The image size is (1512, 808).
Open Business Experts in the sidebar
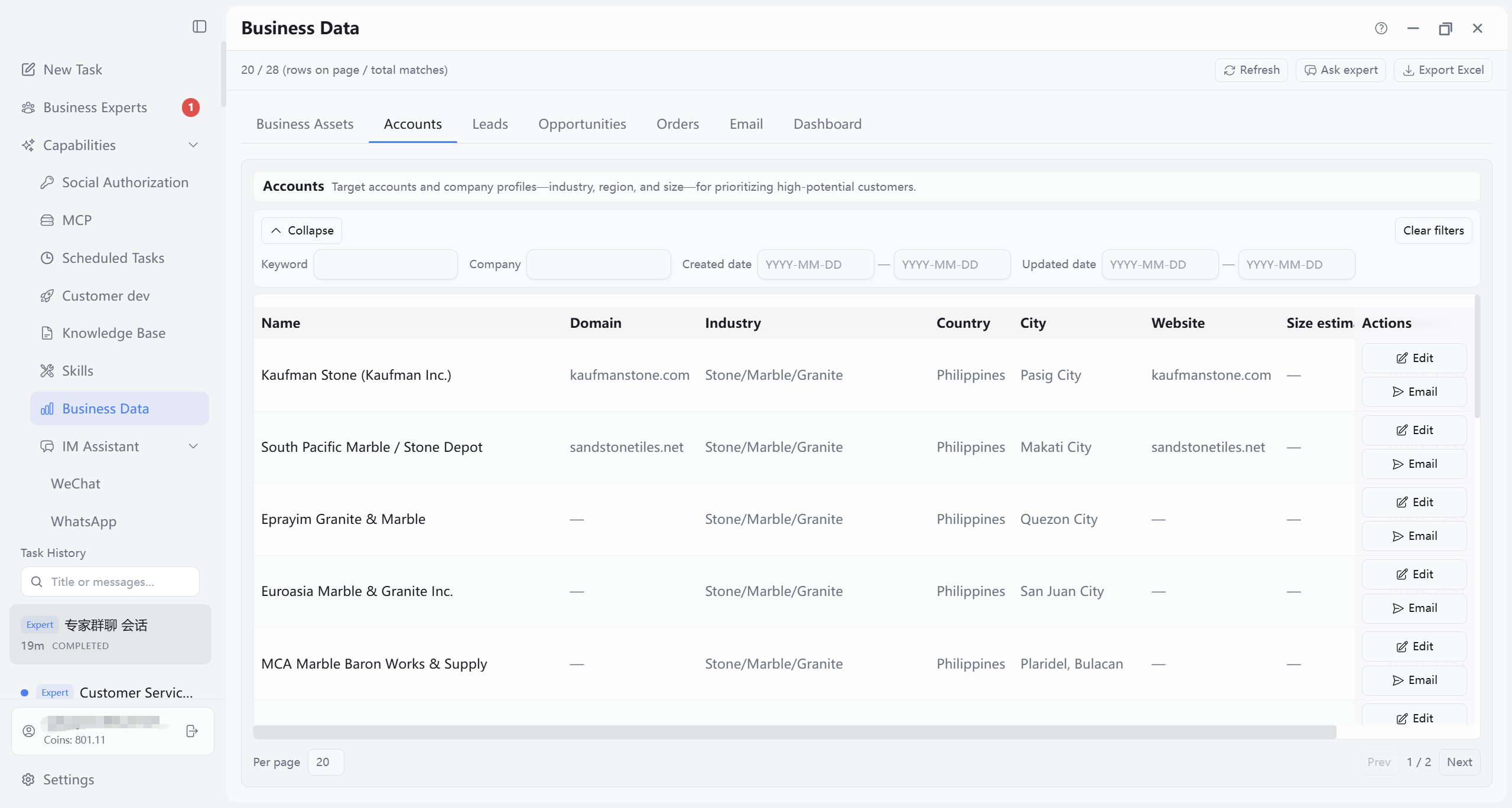[x=95, y=107]
